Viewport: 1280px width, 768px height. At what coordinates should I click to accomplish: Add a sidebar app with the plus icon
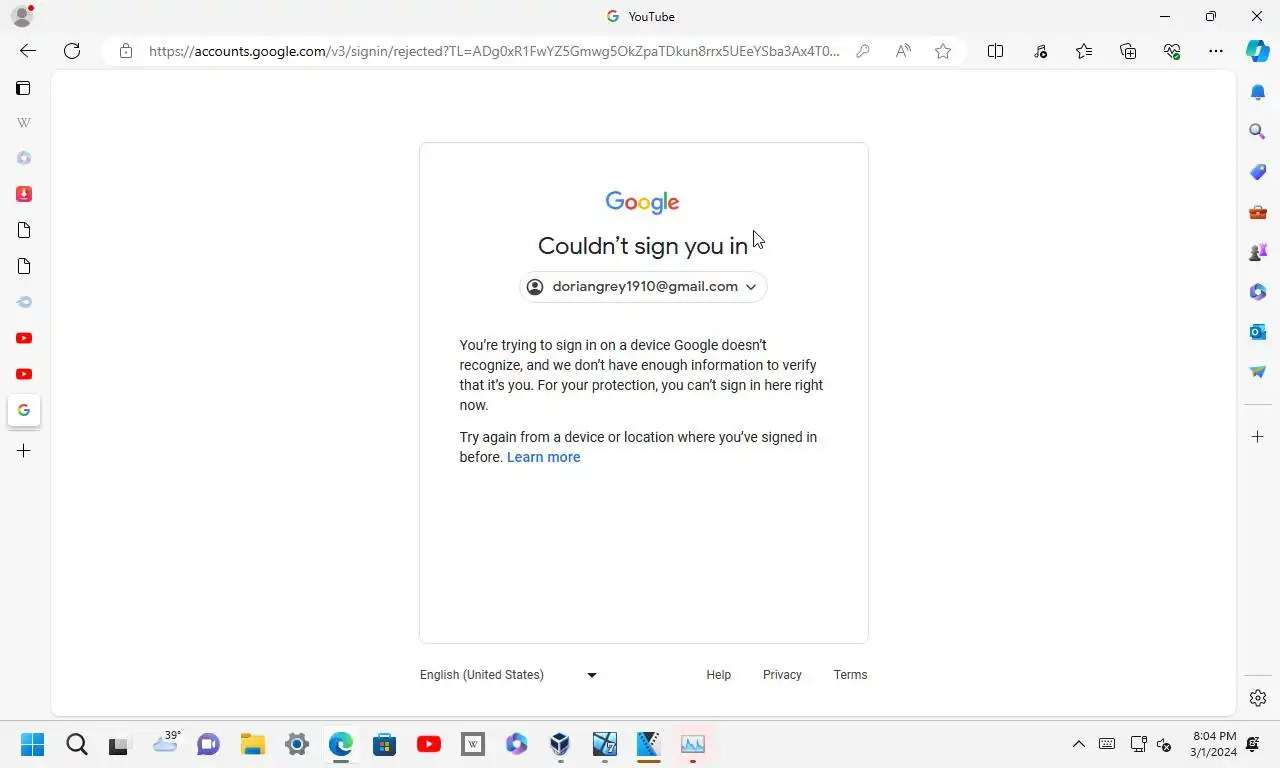(1258, 437)
